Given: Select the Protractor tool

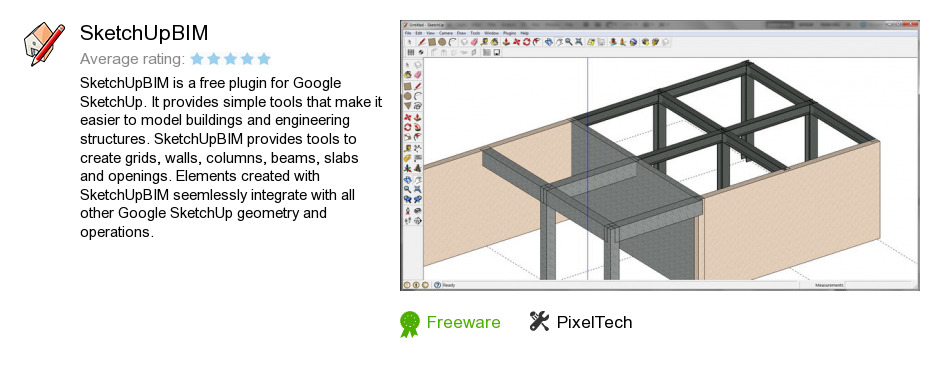Looking at the screenshot, I should (x=408, y=158).
